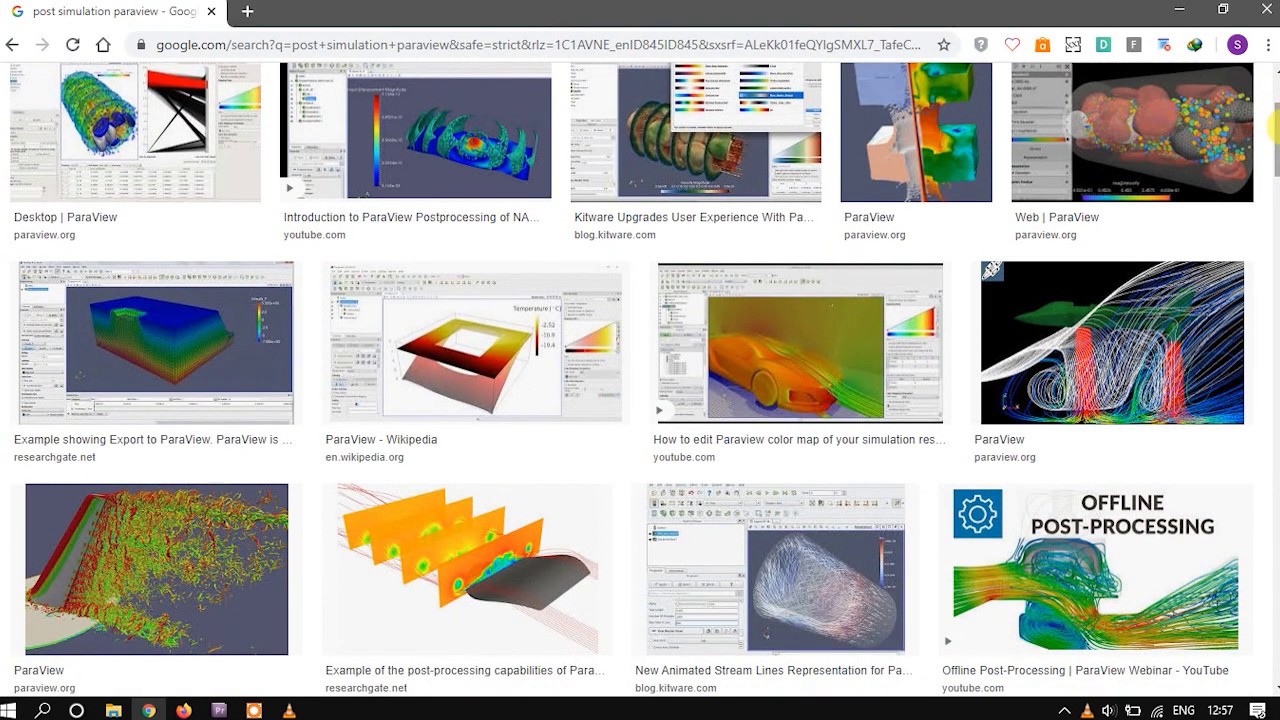Open Example showing Export to ParaView link
Screen dimensions: 1280x720
153,439
